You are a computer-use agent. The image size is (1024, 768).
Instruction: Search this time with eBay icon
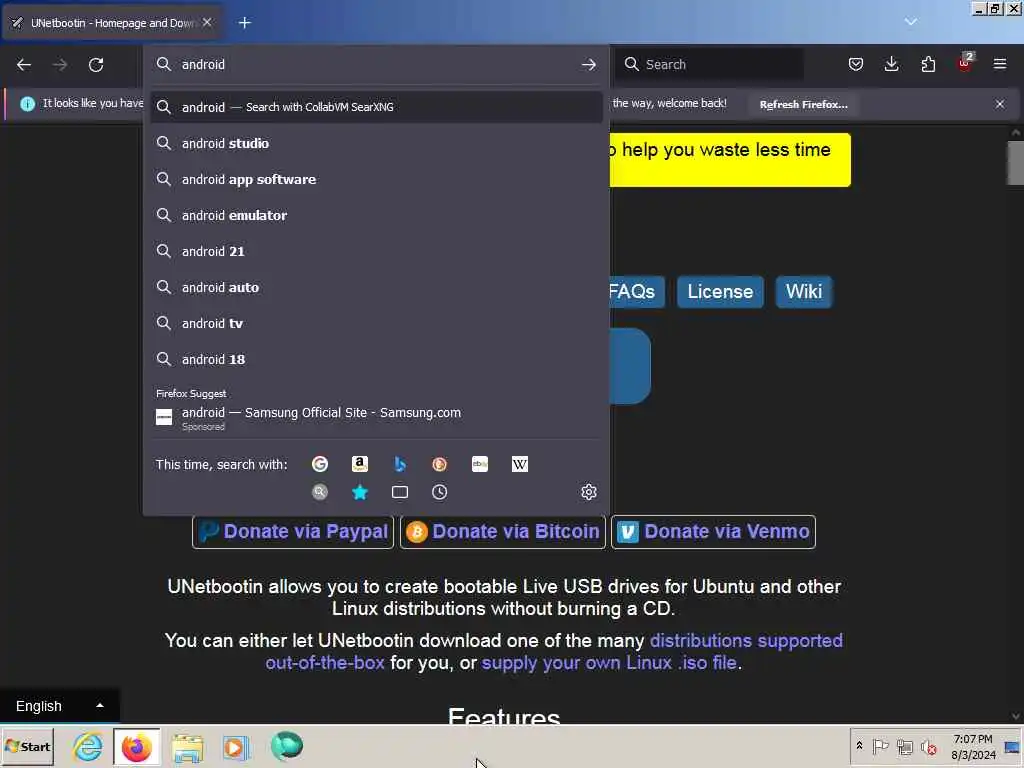(x=480, y=464)
